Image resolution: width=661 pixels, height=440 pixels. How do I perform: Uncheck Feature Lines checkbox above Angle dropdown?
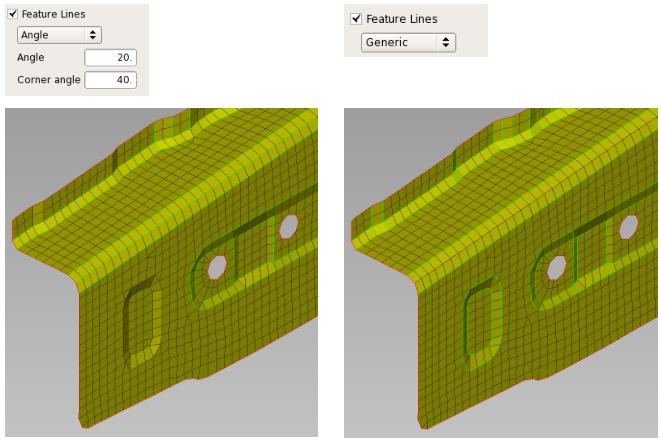click(13, 14)
